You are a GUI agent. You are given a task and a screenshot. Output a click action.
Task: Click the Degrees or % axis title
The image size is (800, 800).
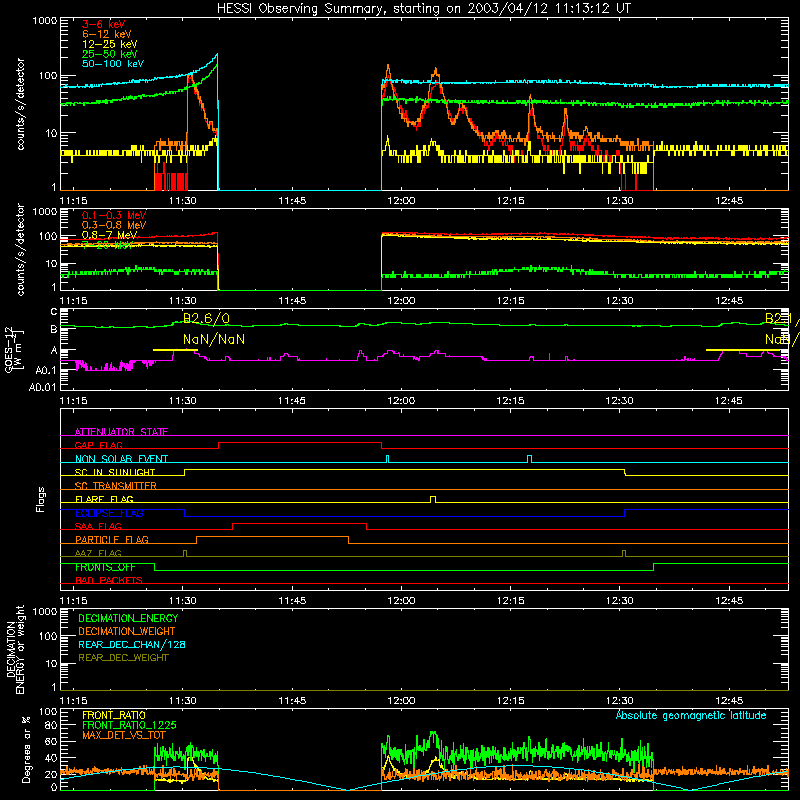click(26, 749)
